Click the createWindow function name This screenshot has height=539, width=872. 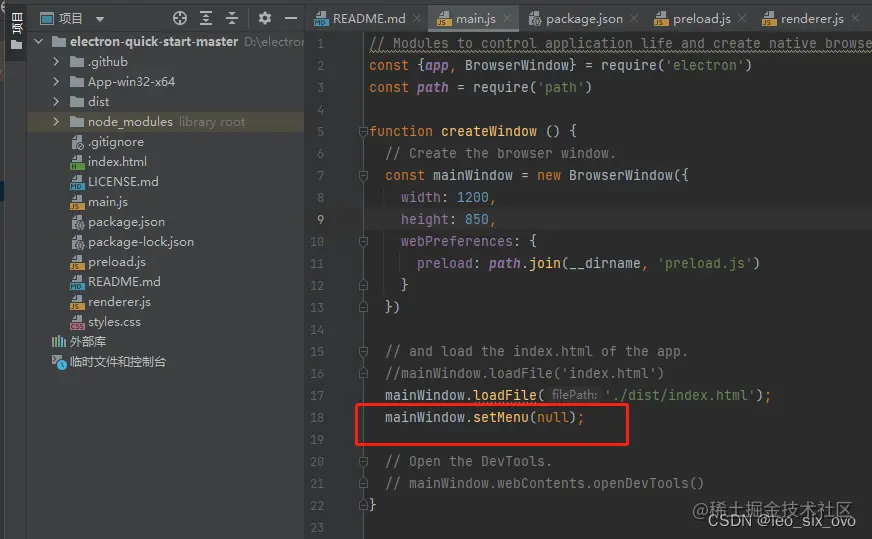click(489, 131)
